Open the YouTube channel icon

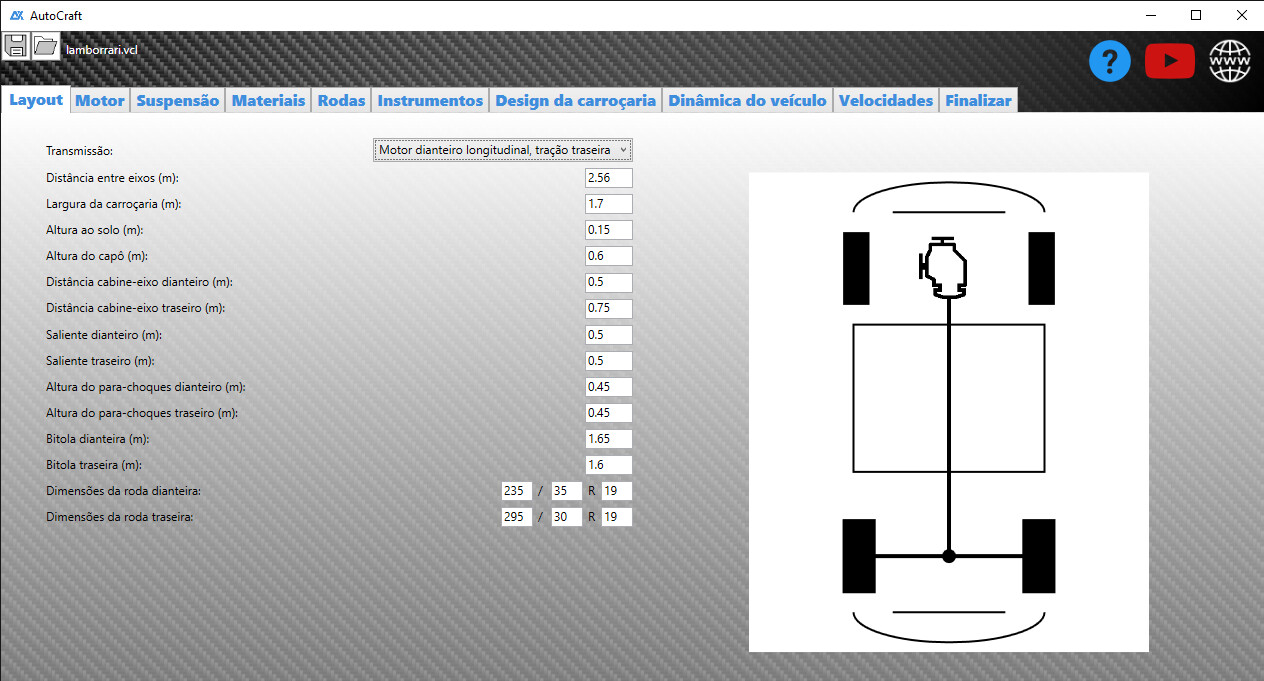click(1169, 62)
